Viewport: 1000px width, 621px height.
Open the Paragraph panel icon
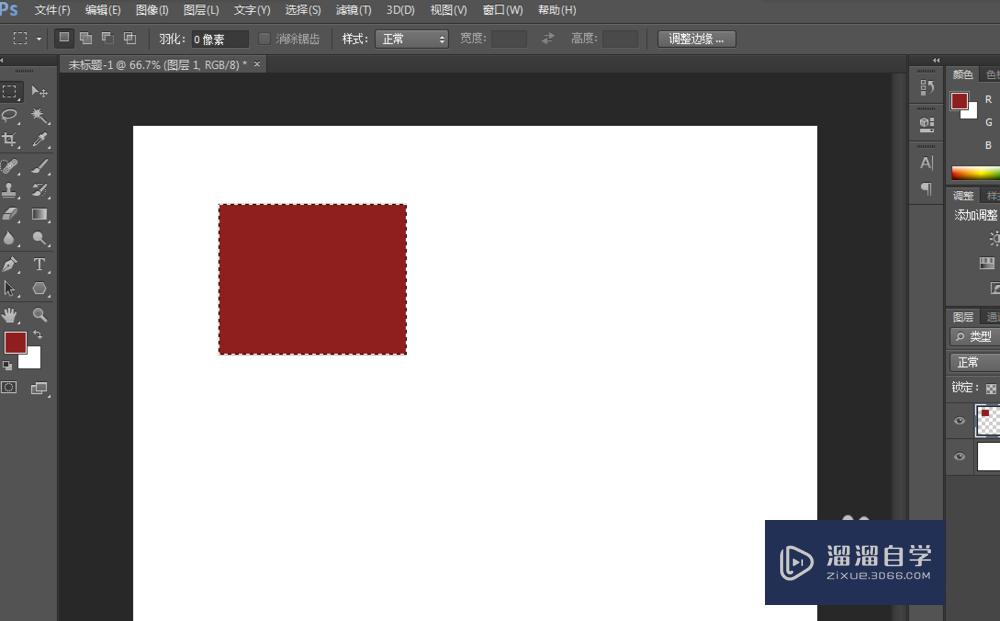[927, 189]
